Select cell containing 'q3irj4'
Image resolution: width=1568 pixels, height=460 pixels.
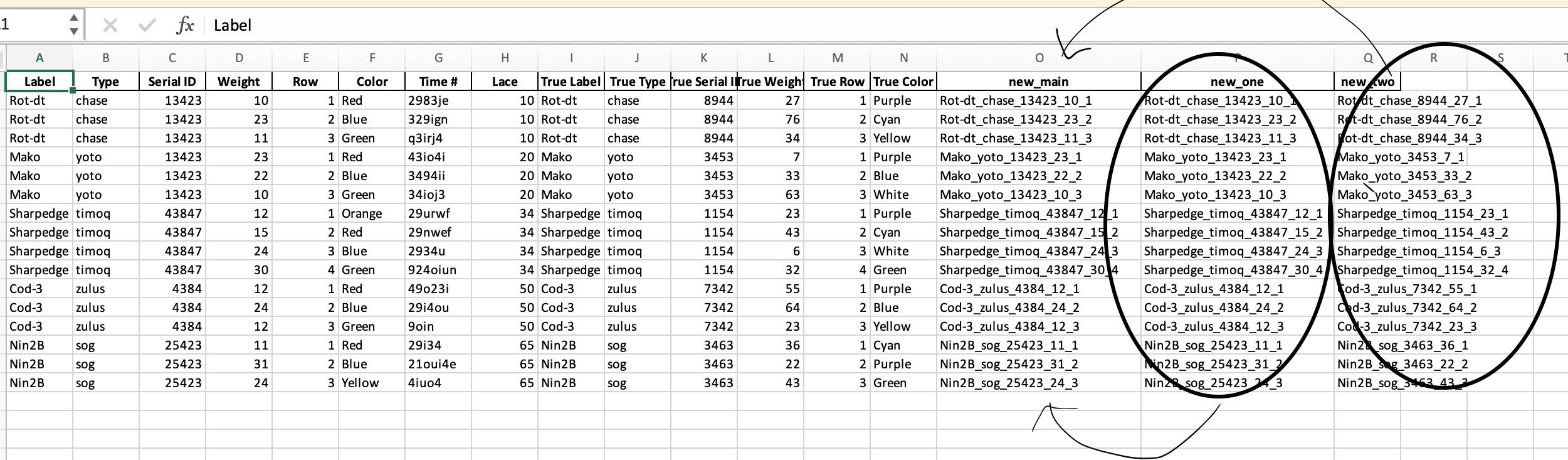[x=438, y=138]
